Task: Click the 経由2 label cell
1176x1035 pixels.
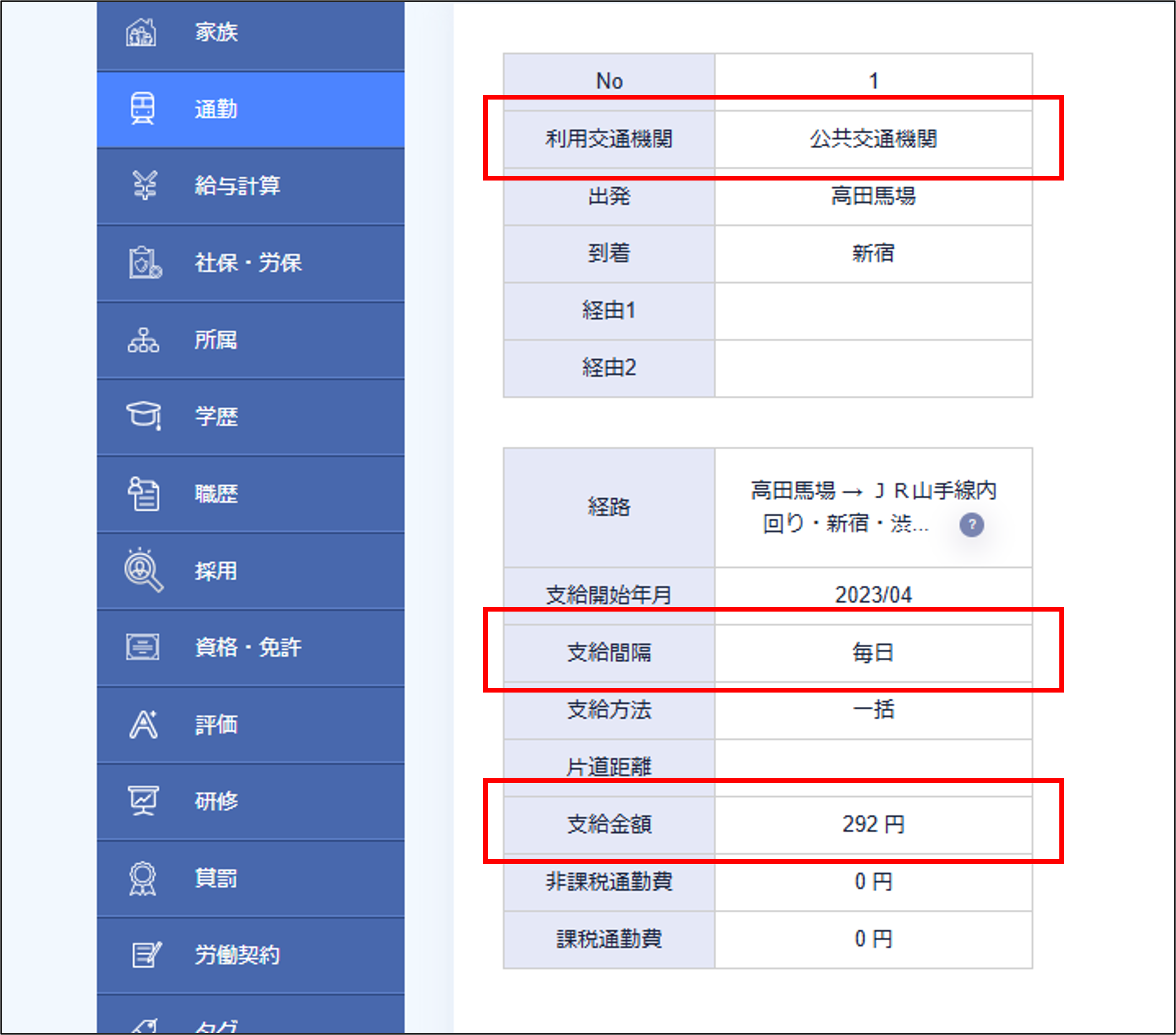Action: (609, 368)
